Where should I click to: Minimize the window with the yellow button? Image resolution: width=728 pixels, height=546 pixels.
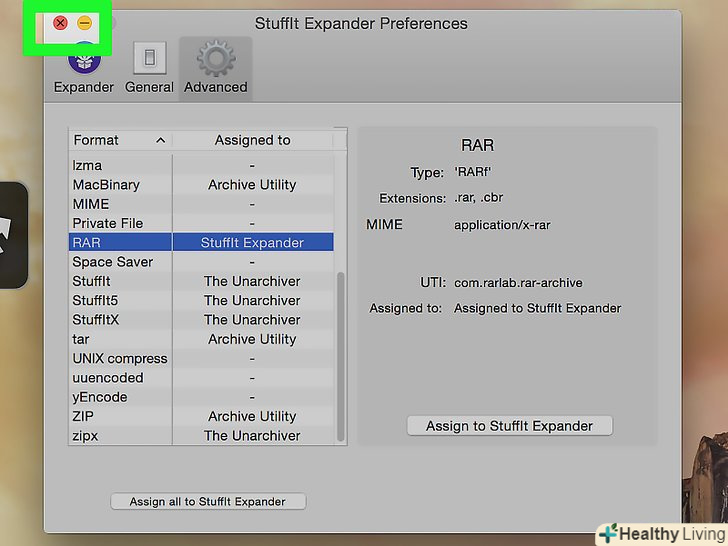tap(84, 23)
